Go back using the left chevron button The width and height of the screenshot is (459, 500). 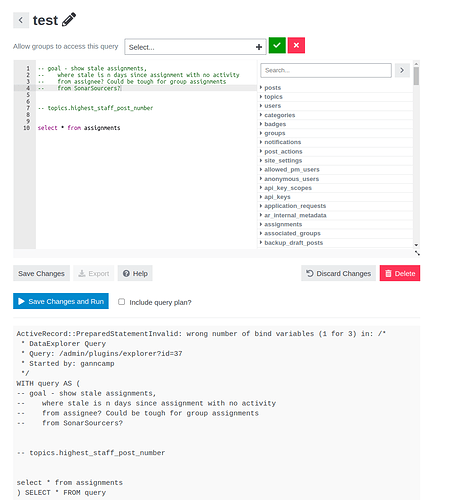click(21, 20)
